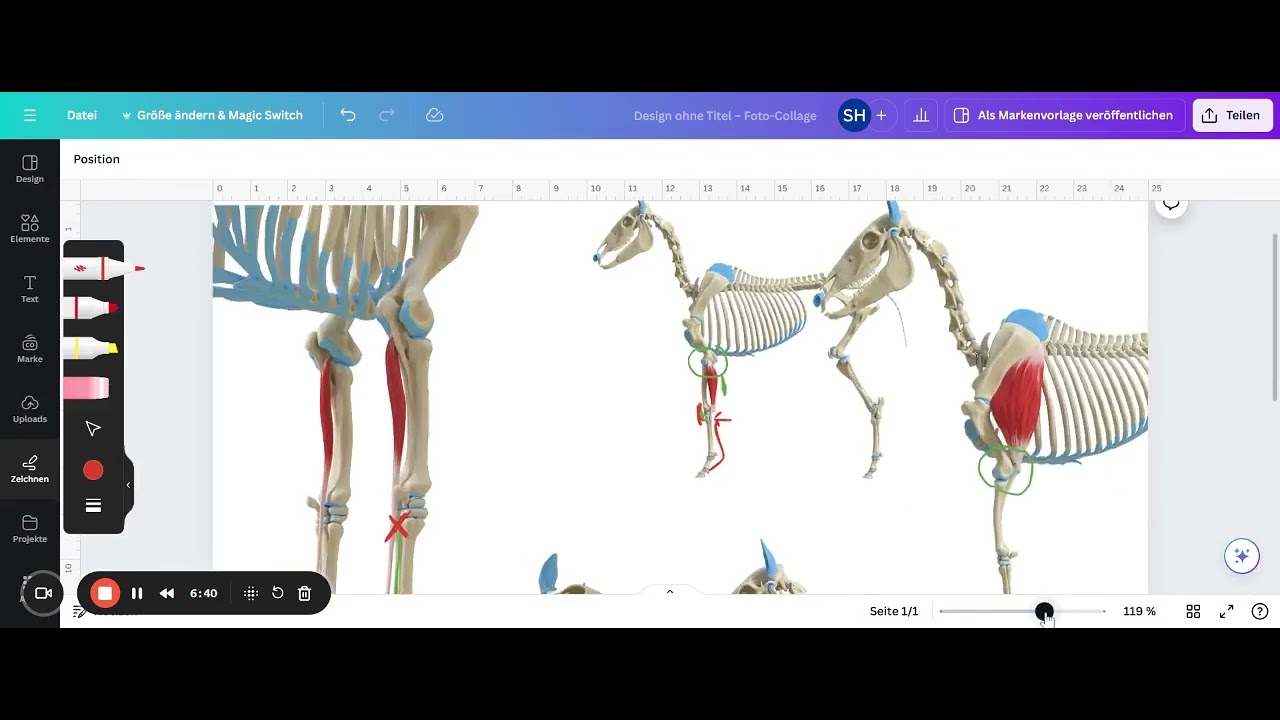Select the Zeichnen draw tab
The width and height of the screenshot is (1280, 720).
tap(30, 469)
